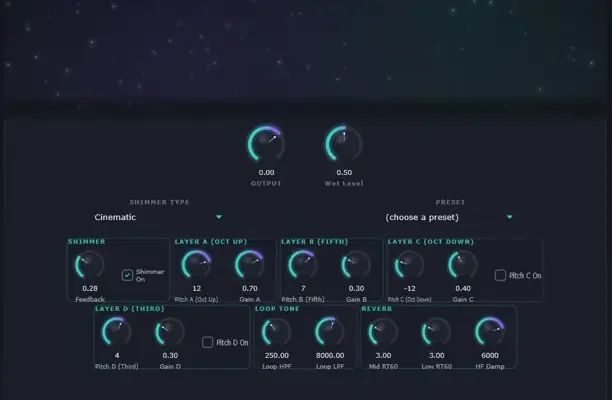Click the Gain C knob
The image size is (612, 400).
[x=463, y=265]
